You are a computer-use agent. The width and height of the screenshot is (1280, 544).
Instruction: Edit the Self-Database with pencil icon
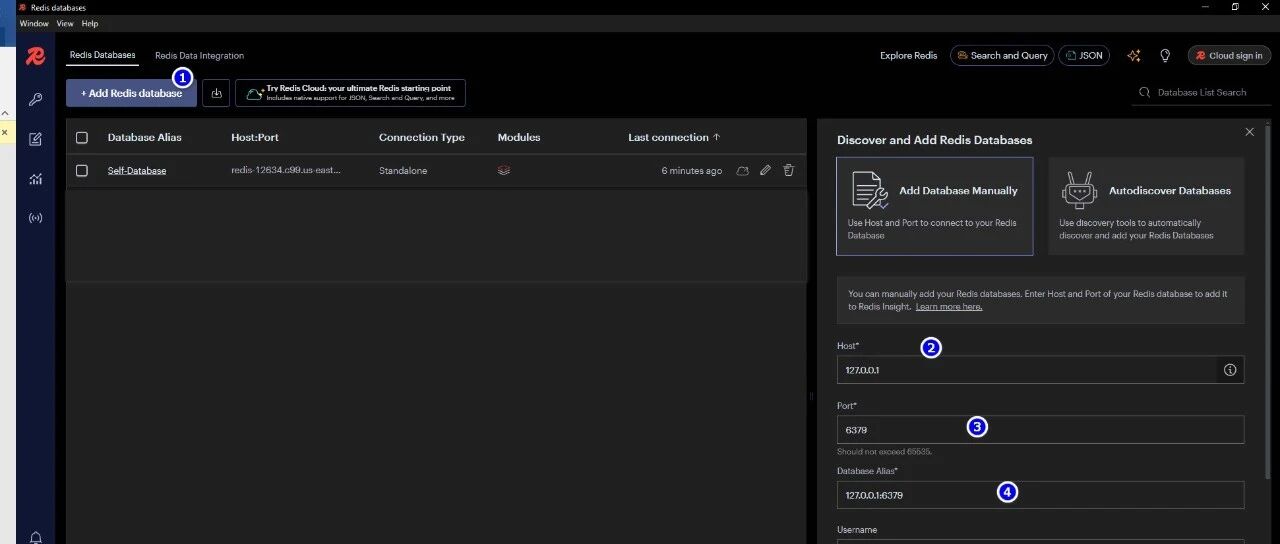pos(765,171)
